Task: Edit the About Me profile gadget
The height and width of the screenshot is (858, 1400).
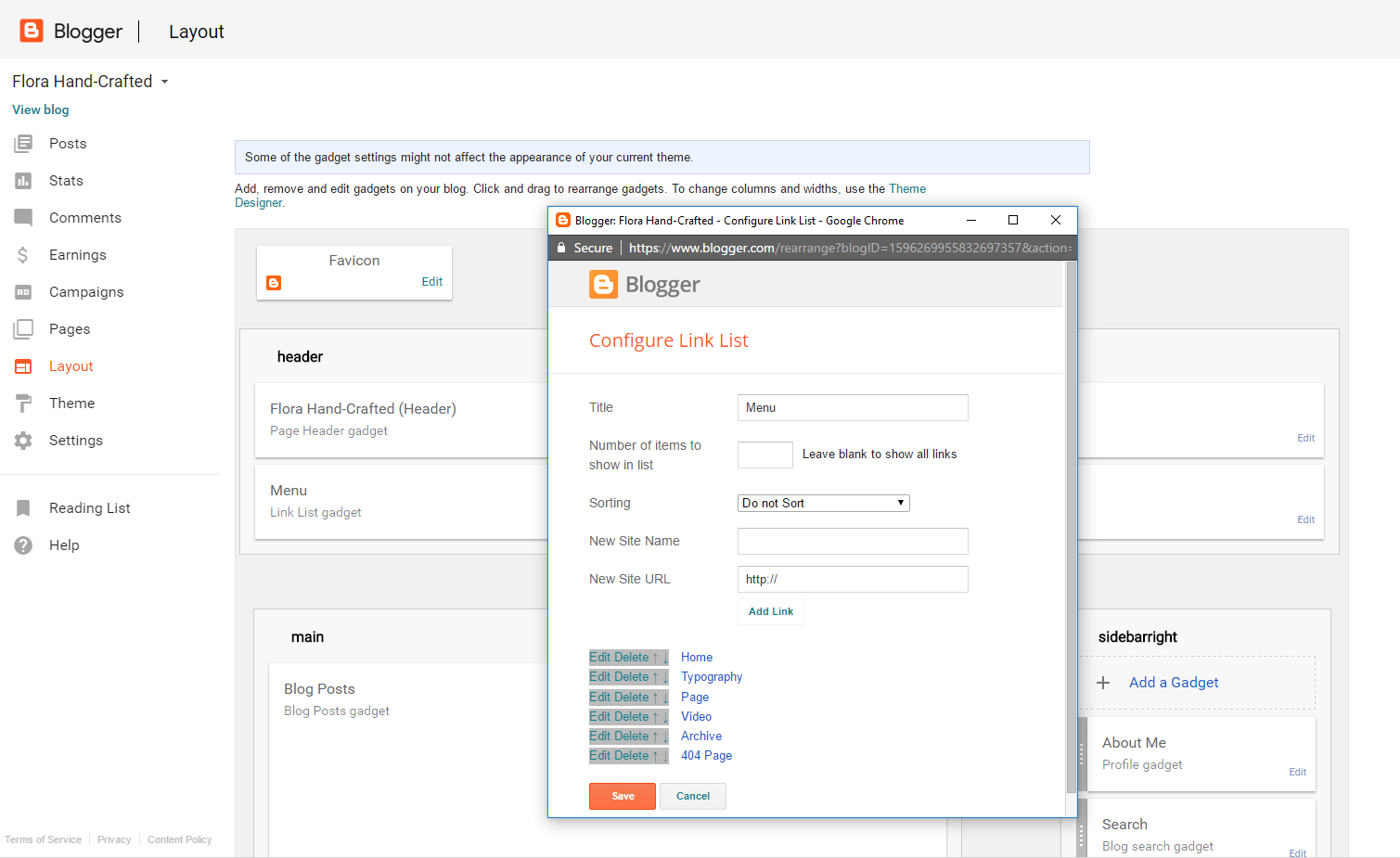Action: tap(1297, 772)
